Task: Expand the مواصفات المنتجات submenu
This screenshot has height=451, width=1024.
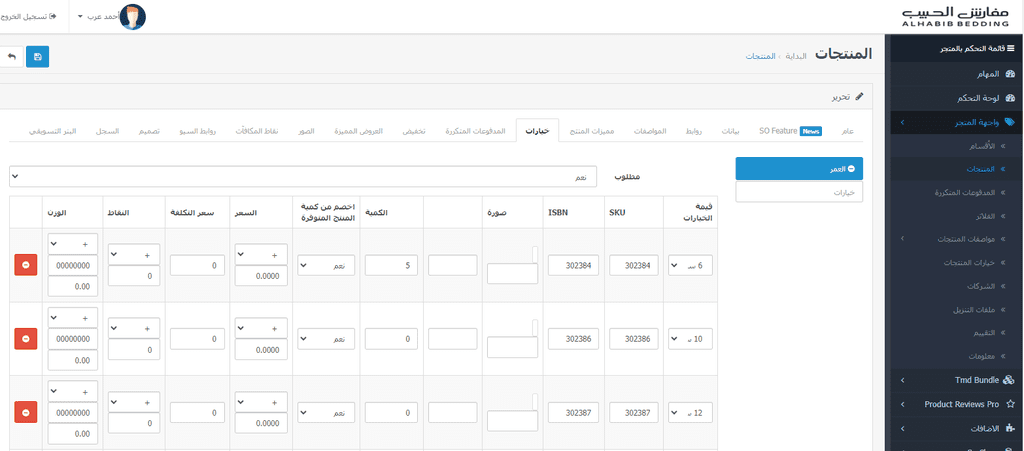Action: pyautogui.click(x=955, y=239)
